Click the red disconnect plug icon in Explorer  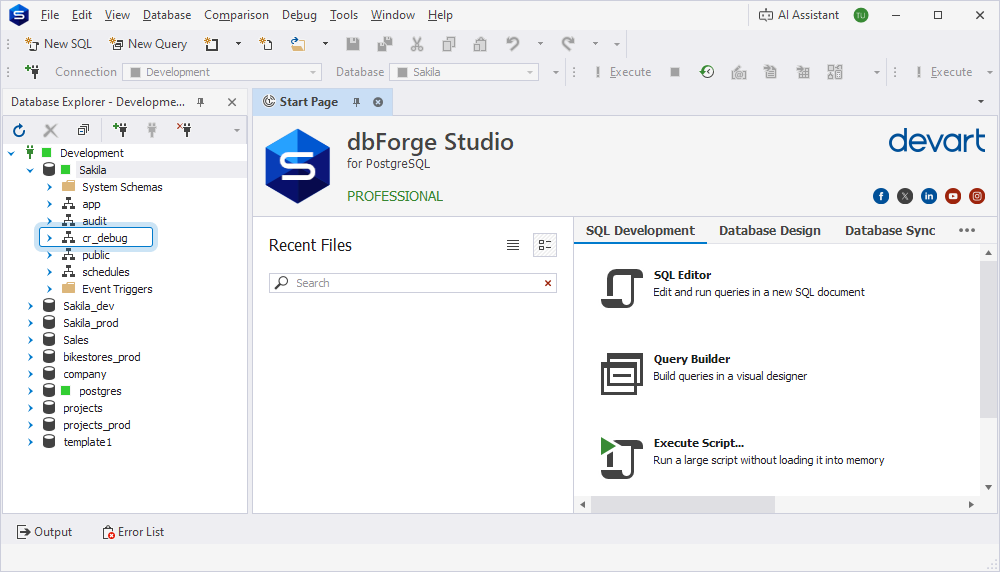click(184, 130)
